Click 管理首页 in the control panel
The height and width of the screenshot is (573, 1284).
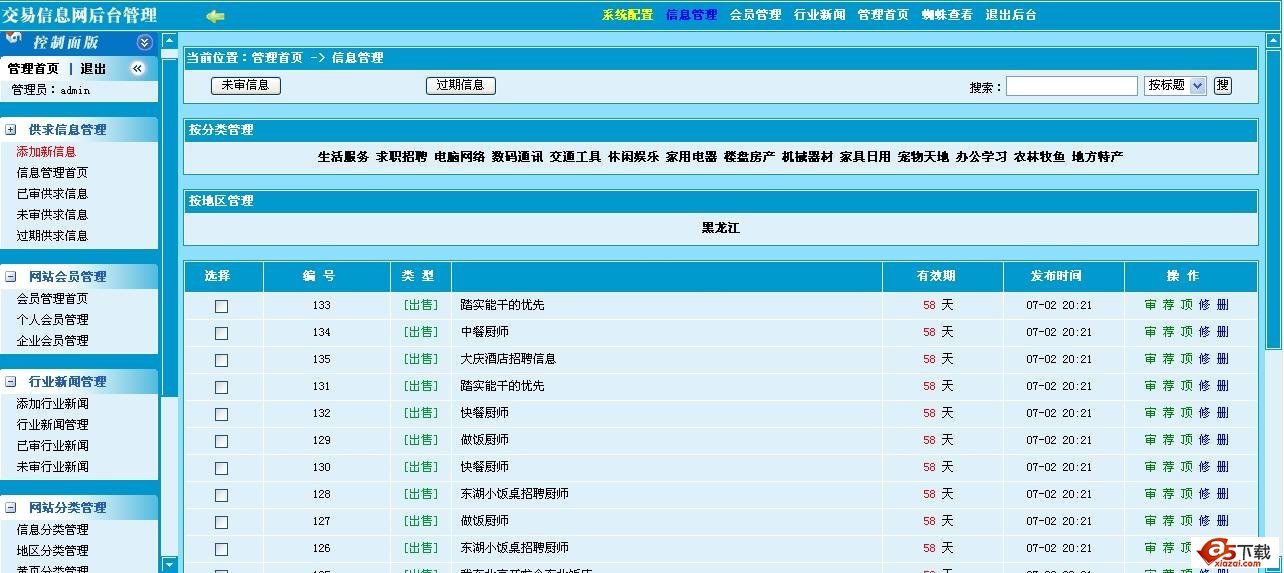click(x=33, y=69)
